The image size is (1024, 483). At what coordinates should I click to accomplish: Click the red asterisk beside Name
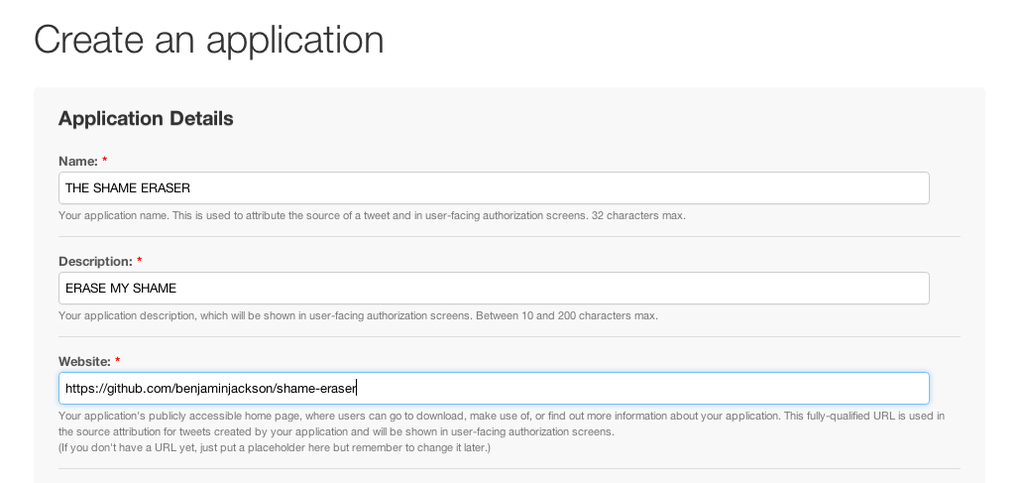(104, 161)
